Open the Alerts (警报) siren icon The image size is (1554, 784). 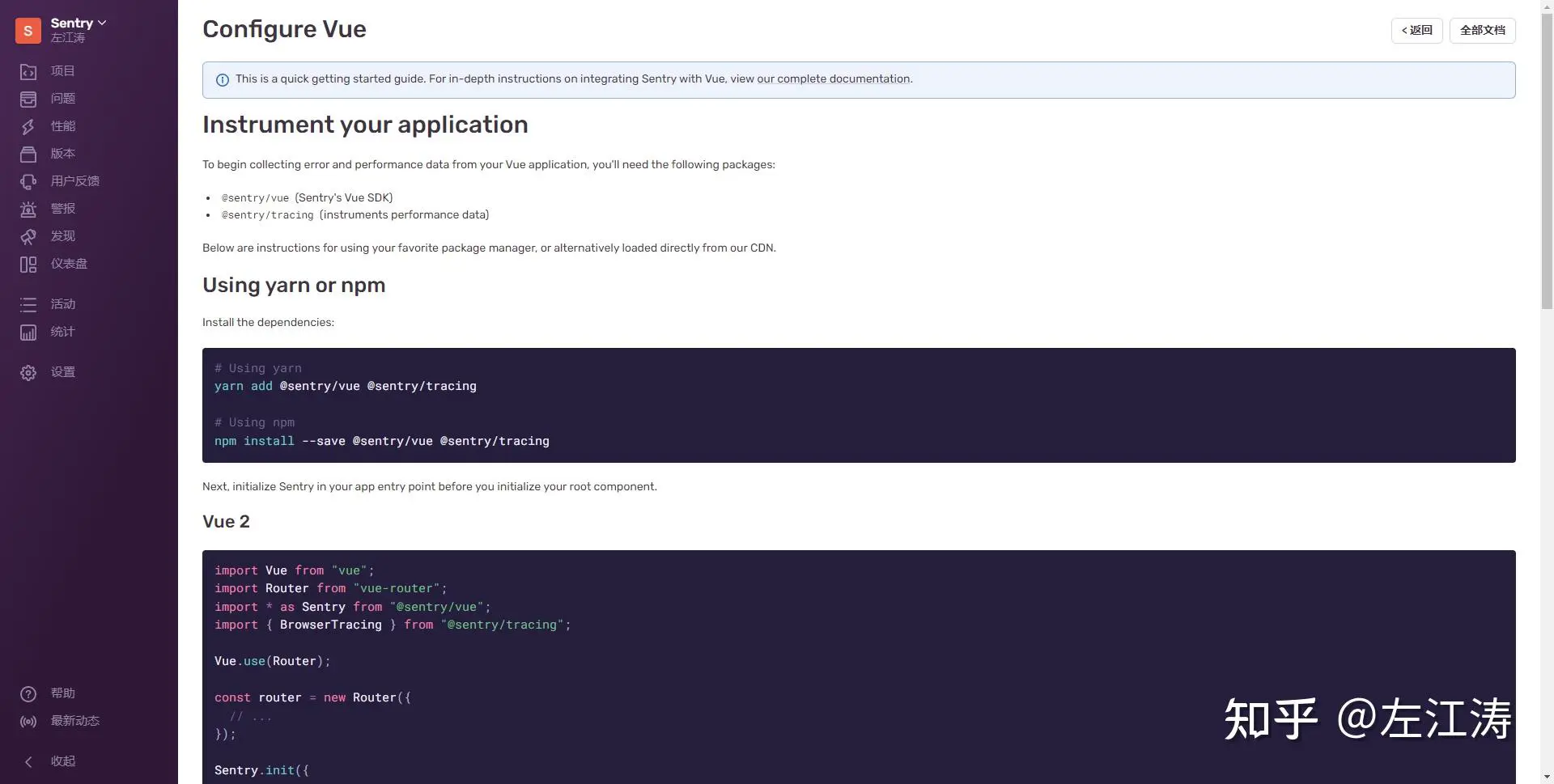(x=28, y=210)
